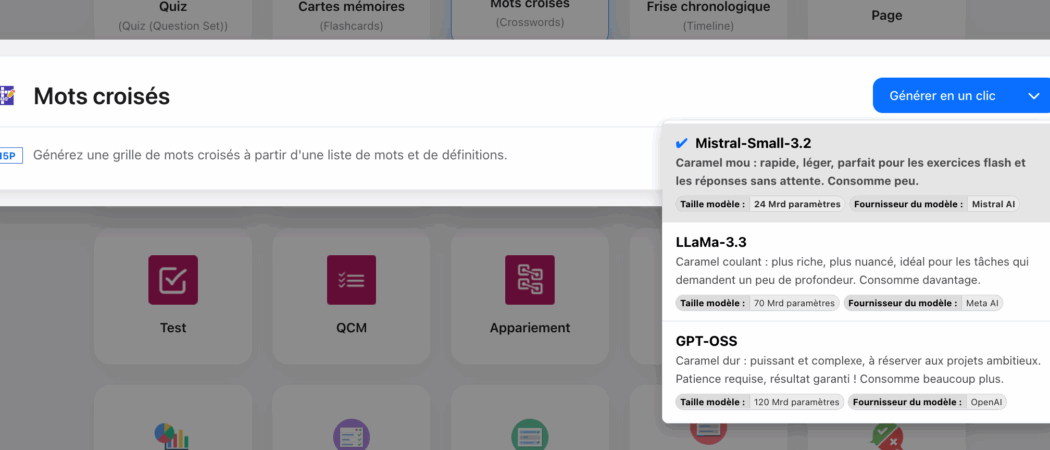
Task: Switch to Cartes mémoires flashcards tab
Action: pos(351,15)
